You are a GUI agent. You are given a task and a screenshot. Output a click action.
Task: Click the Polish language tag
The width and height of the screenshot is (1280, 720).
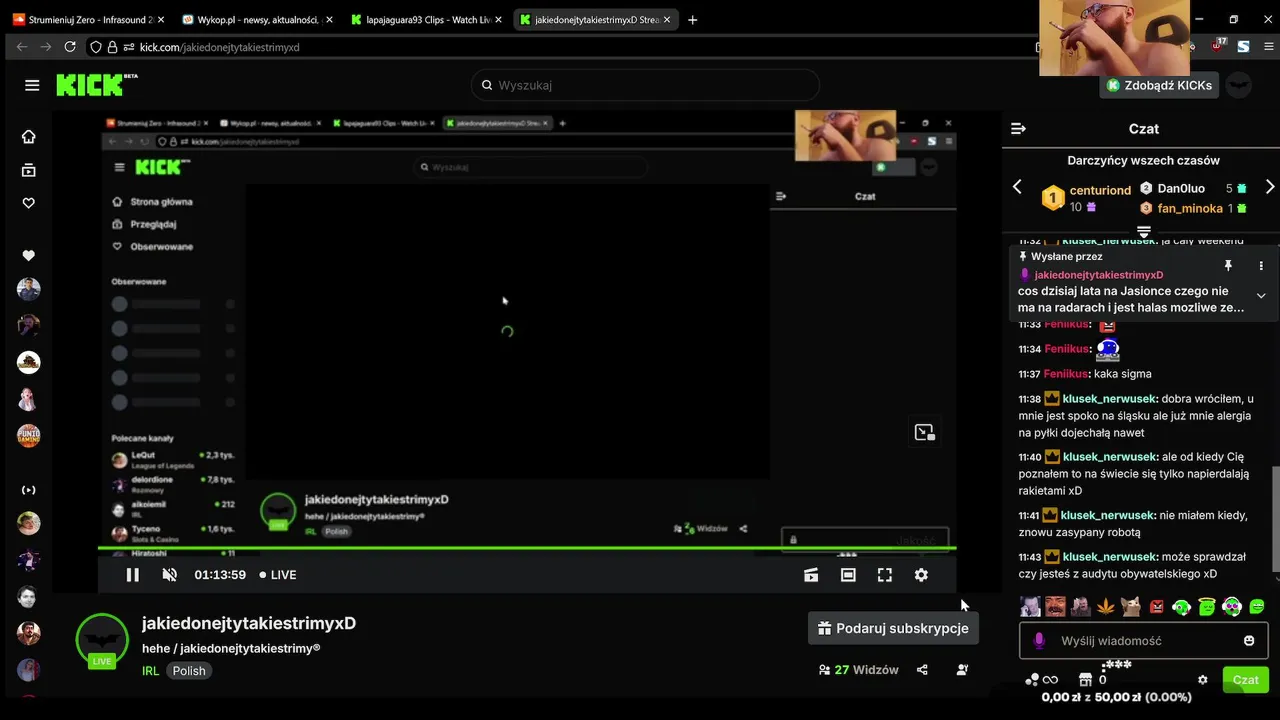[189, 671]
